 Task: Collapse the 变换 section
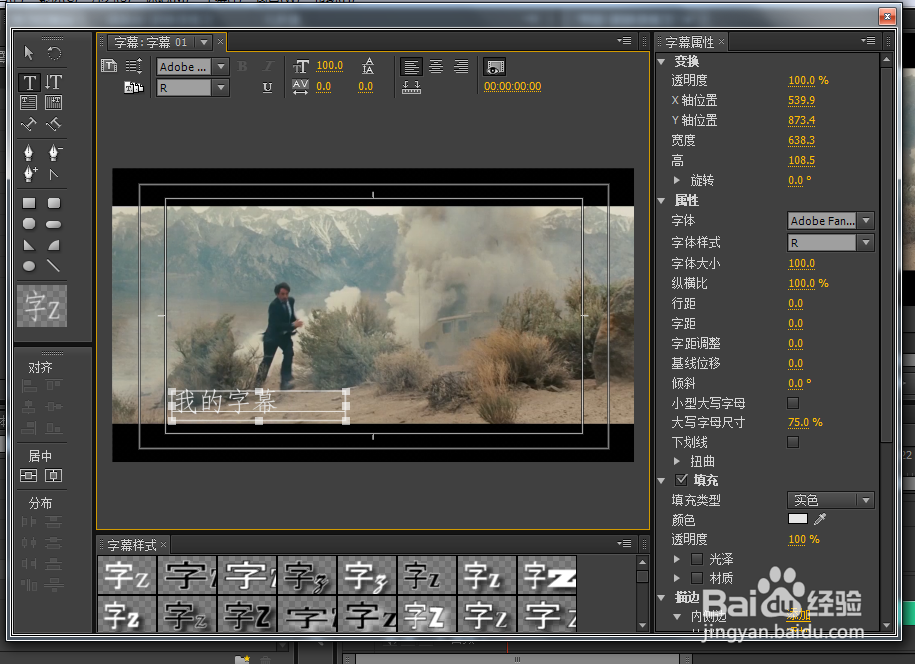tap(662, 61)
